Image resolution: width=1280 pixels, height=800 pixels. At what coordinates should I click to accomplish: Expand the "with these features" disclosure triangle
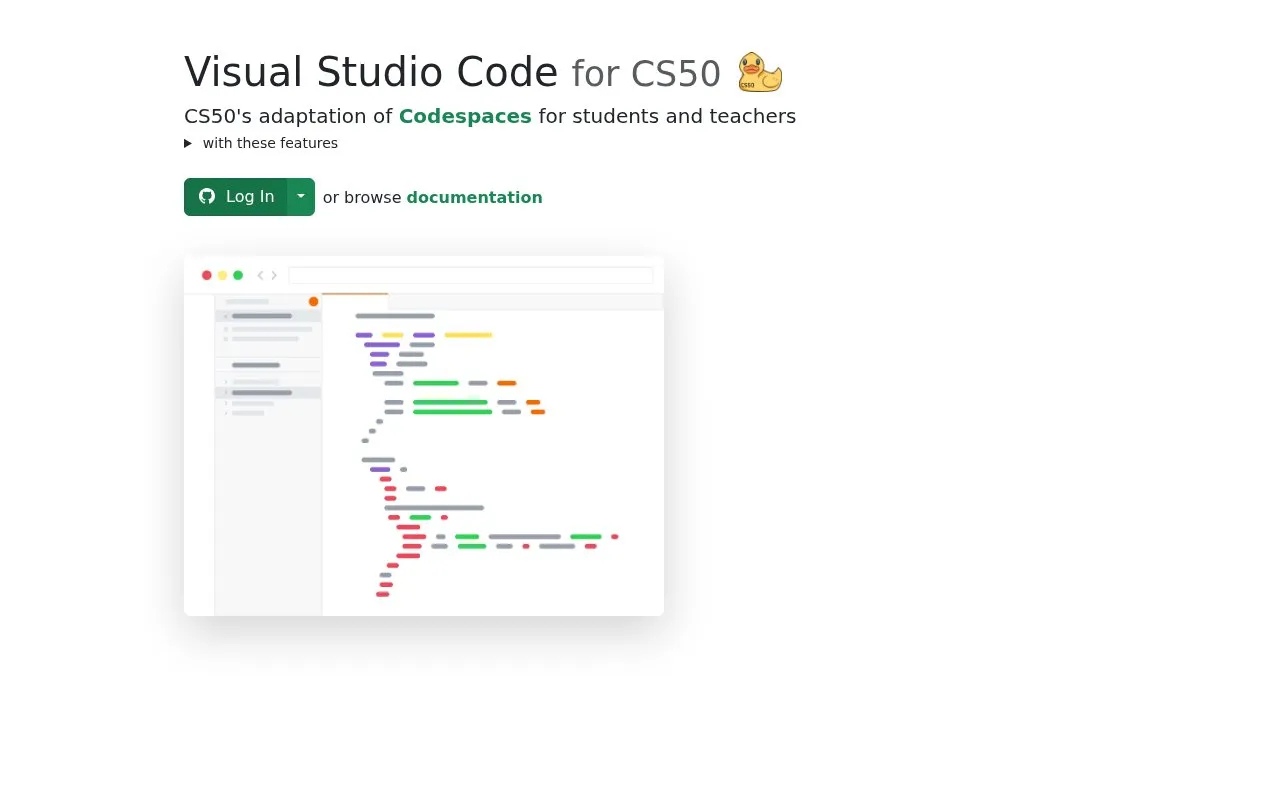pos(188,143)
